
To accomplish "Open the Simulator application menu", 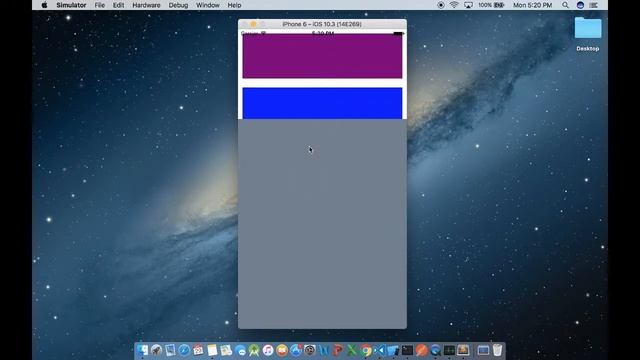I will [71, 5].
